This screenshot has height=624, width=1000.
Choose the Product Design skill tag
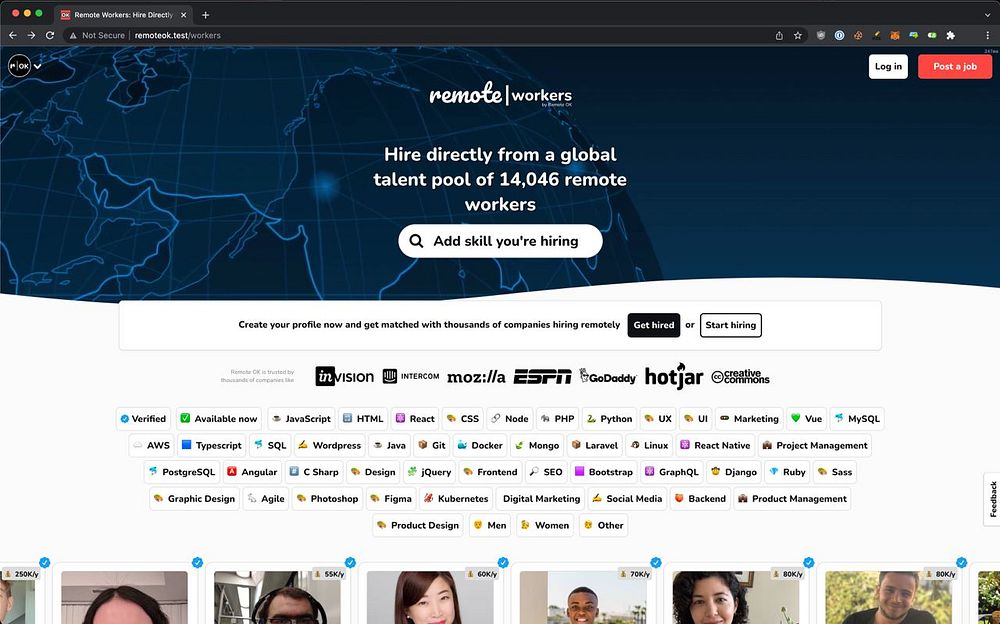click(418, 526)
